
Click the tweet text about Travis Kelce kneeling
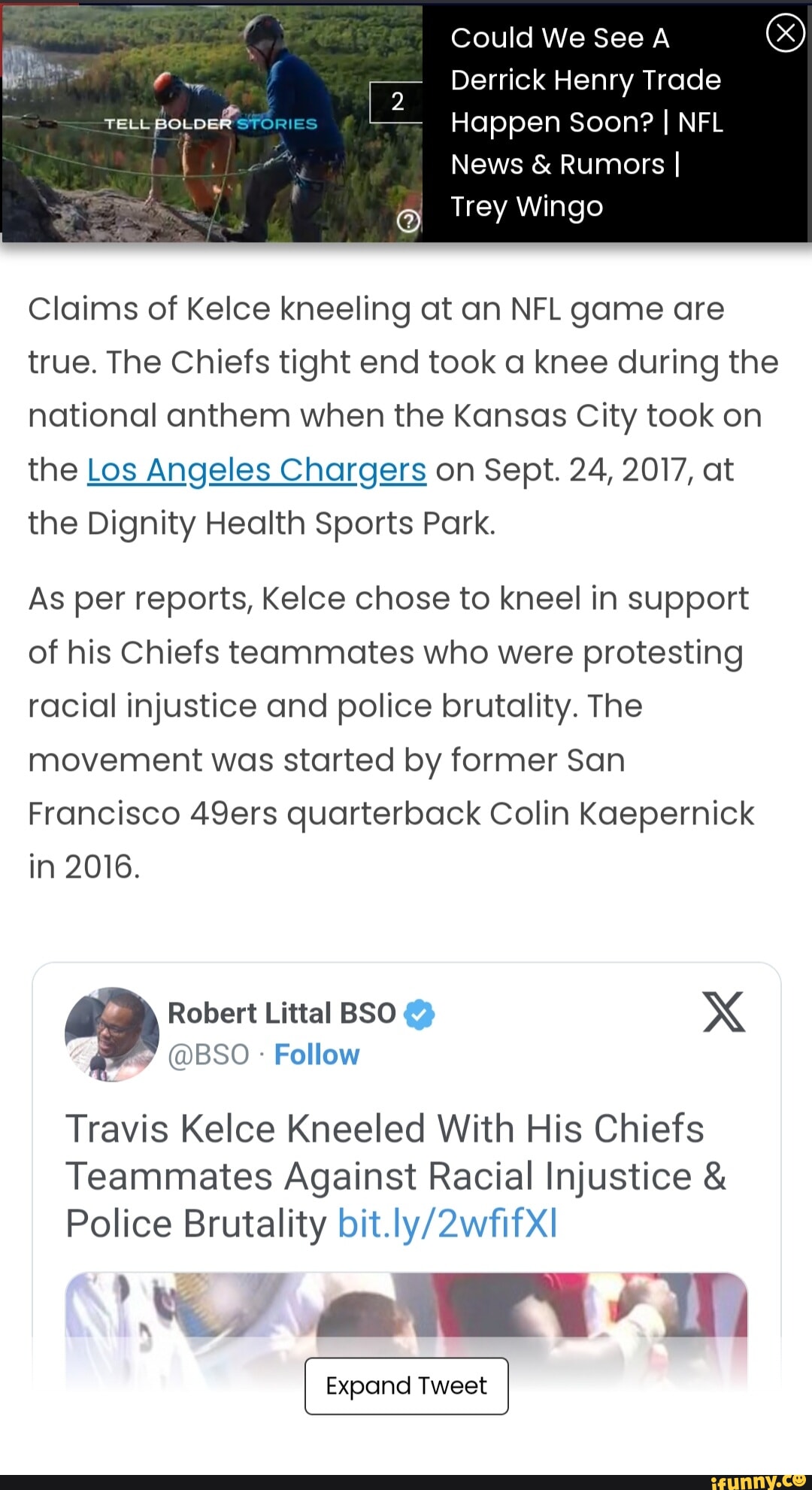tap(385, 1152)
